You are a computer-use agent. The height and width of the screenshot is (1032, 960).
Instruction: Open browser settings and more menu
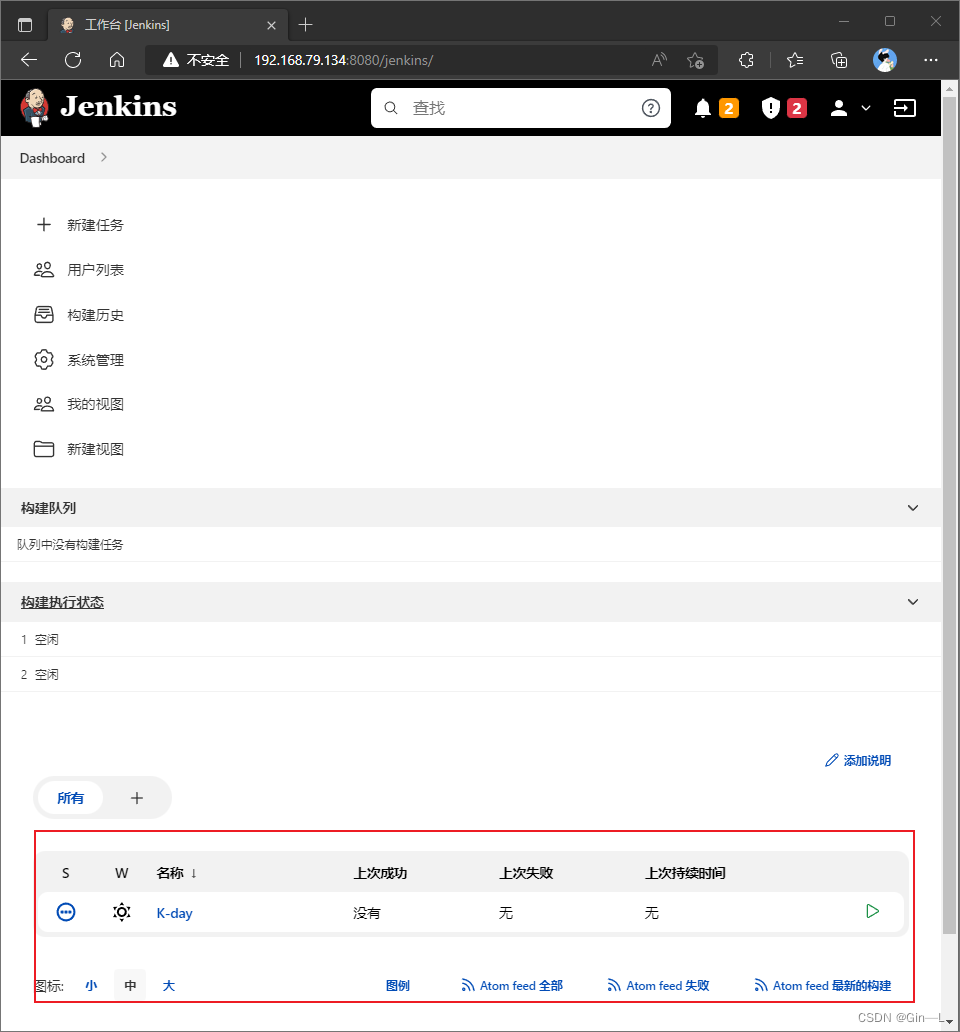[x=930, y=60]
